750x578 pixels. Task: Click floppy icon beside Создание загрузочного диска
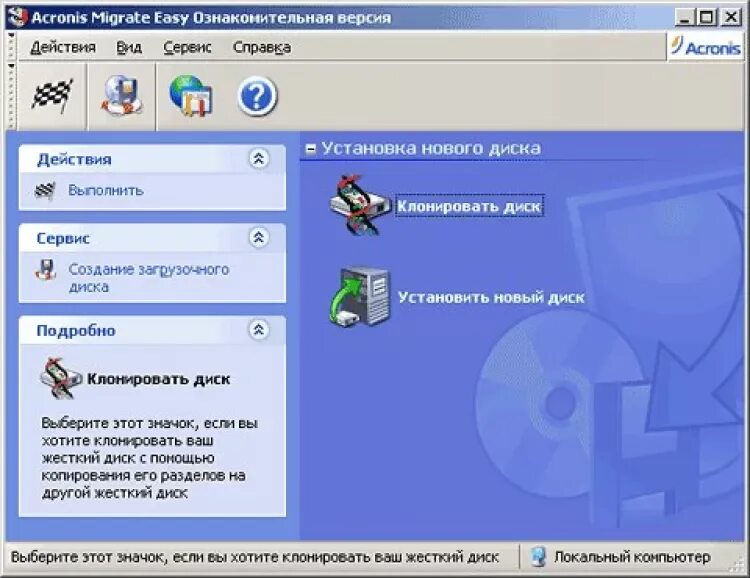(x=46, y=270)
